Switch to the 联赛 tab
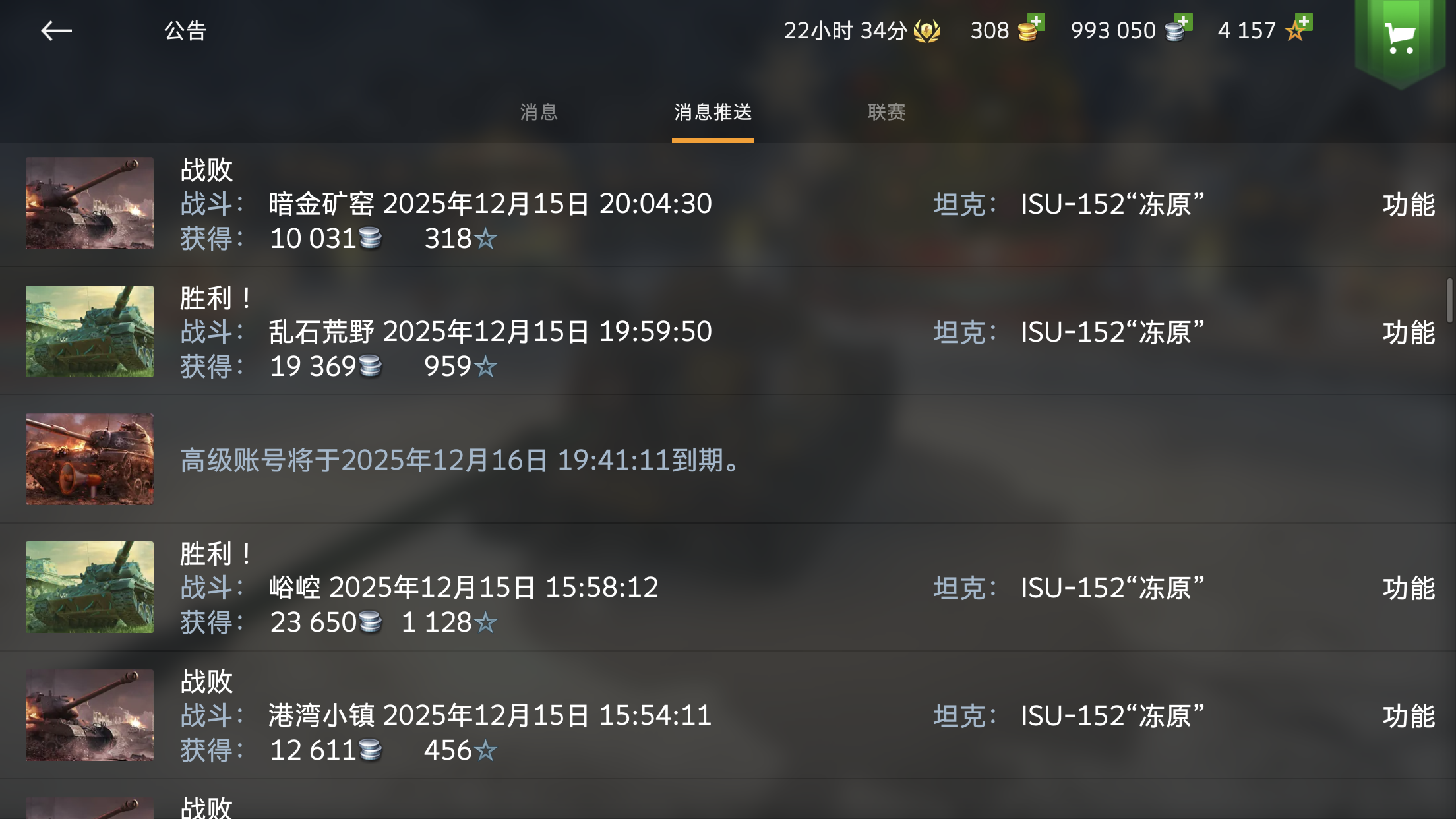This screenshot has height=819, width=1456. pos(886,112)
